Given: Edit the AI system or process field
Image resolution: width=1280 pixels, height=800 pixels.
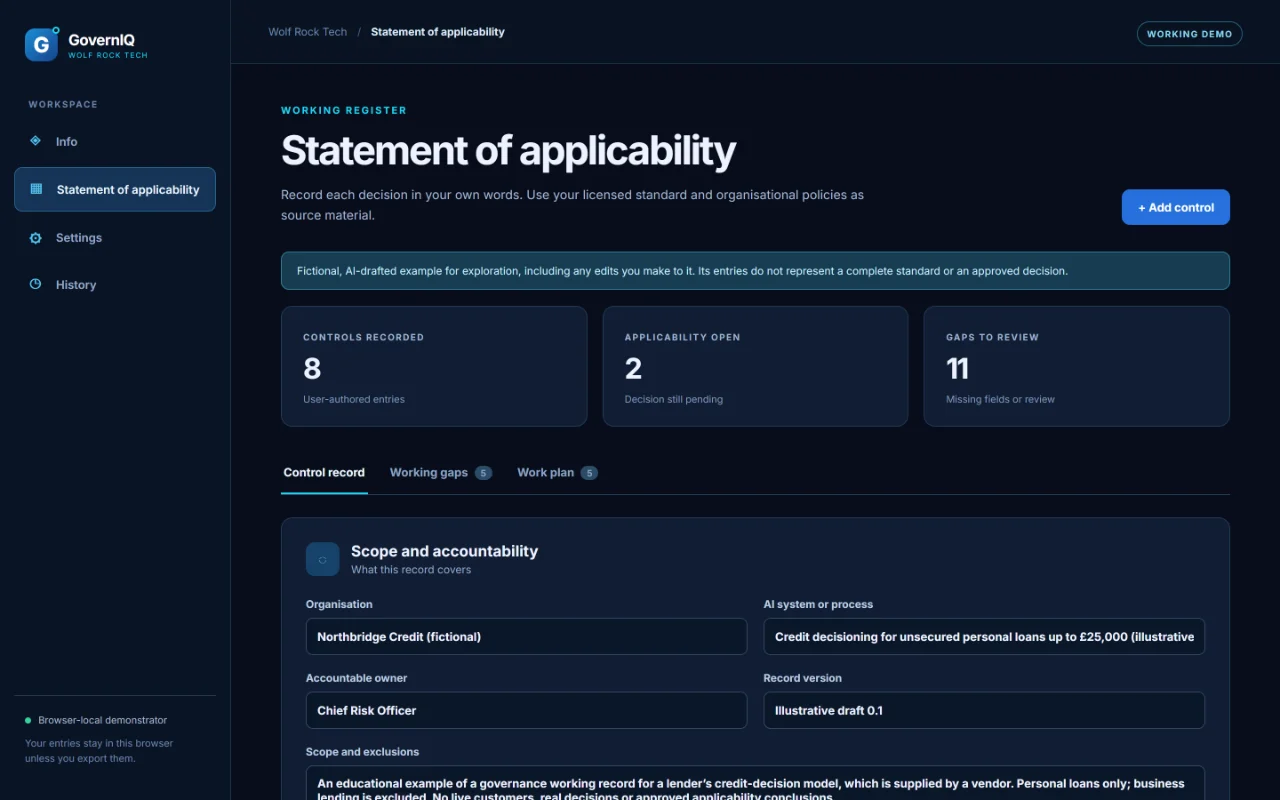Looking at the screenshot, I should pyautogui.click(x=984, y=636).
